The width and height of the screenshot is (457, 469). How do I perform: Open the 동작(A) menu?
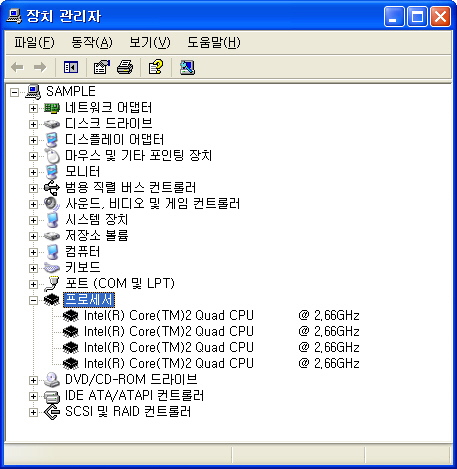click(x=92, y=43)
